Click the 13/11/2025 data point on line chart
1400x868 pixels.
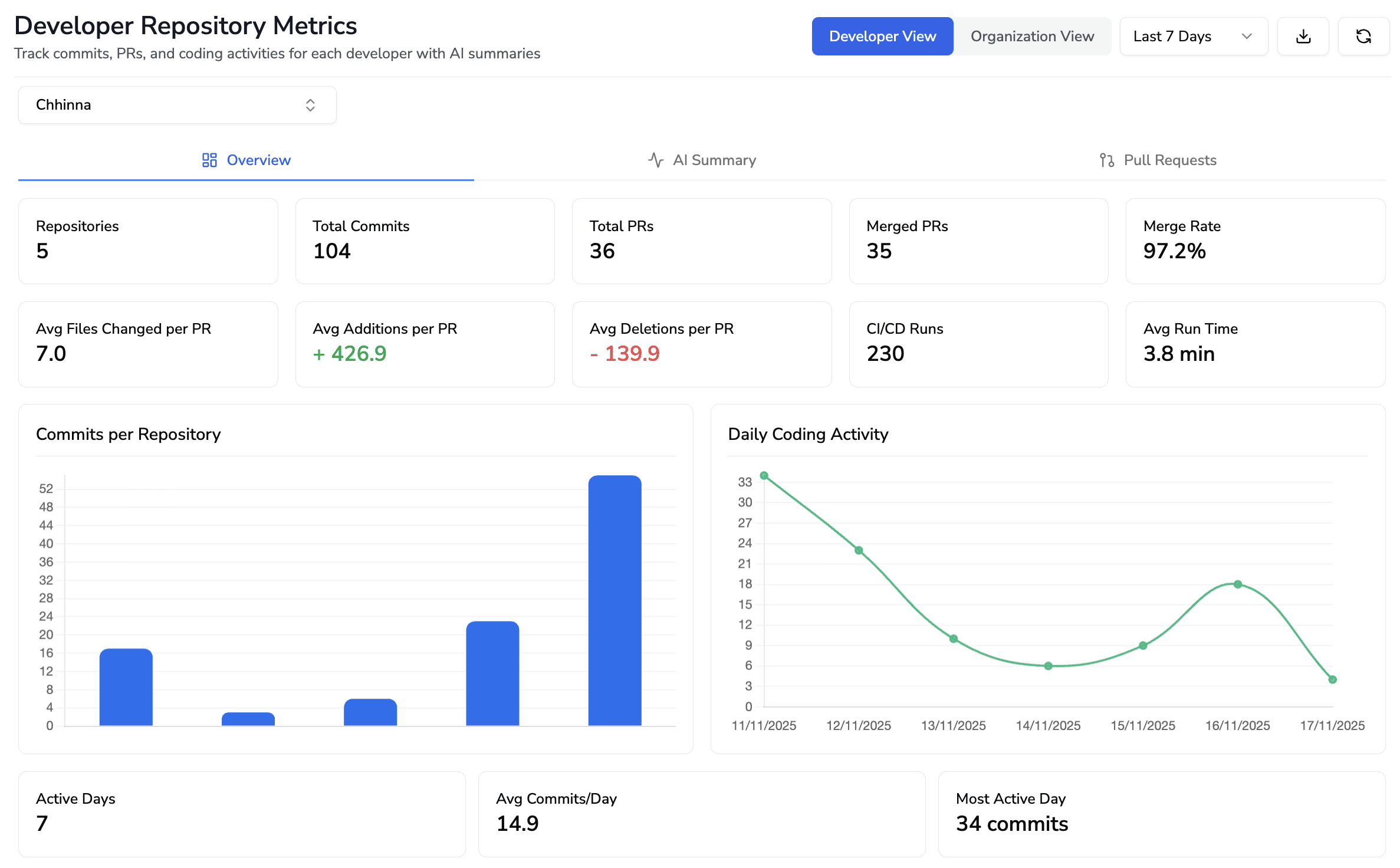[x=954, y=639]
